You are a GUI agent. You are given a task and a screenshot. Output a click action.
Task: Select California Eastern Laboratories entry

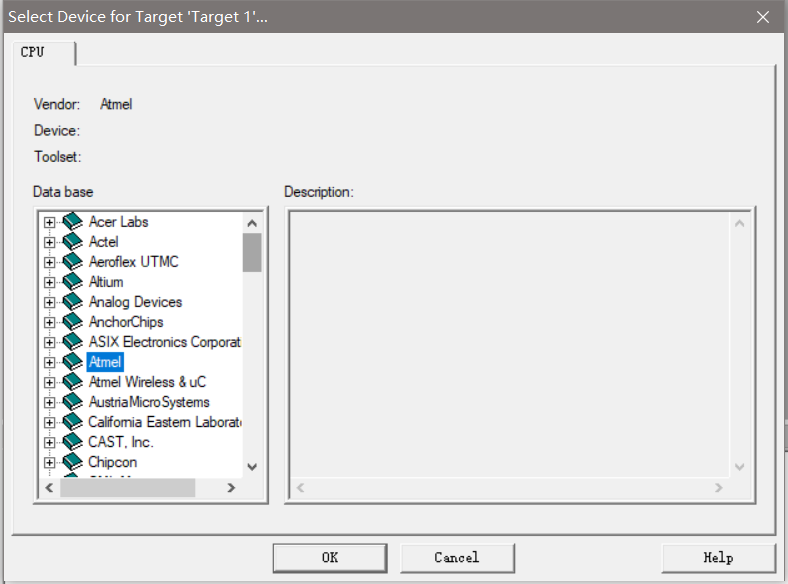(x=165, y=422)
